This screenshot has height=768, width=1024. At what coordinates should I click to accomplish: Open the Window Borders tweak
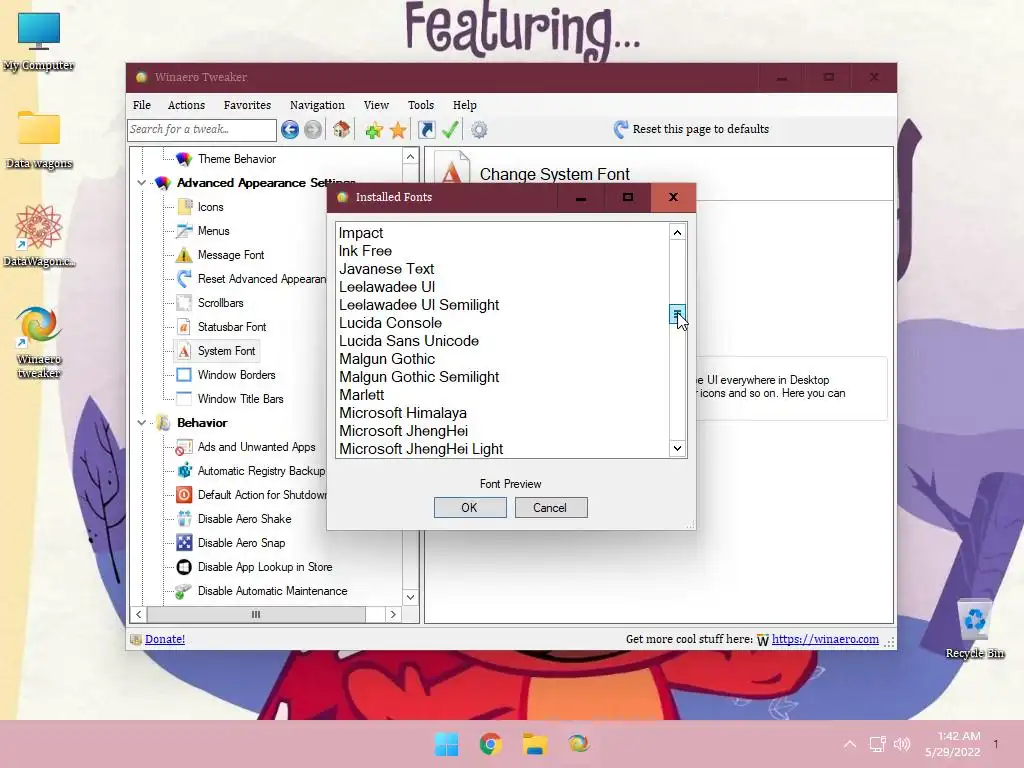236,375
